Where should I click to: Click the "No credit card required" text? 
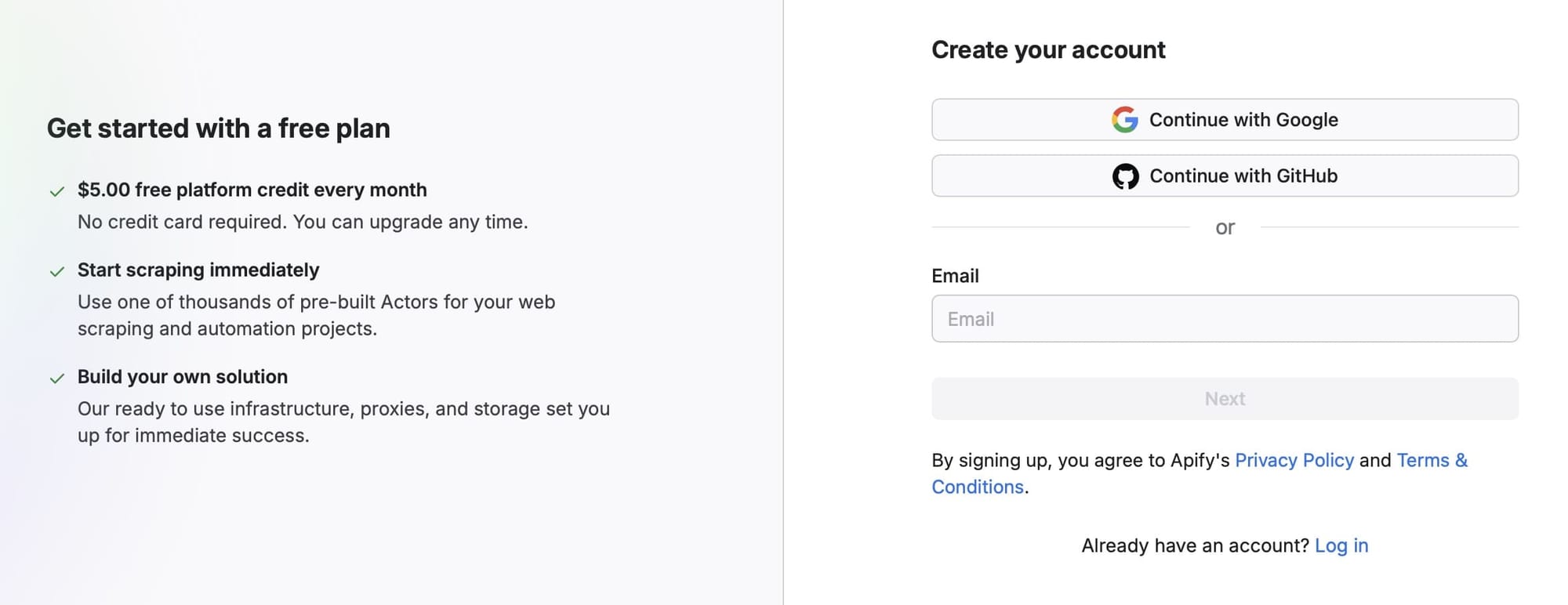303,222
